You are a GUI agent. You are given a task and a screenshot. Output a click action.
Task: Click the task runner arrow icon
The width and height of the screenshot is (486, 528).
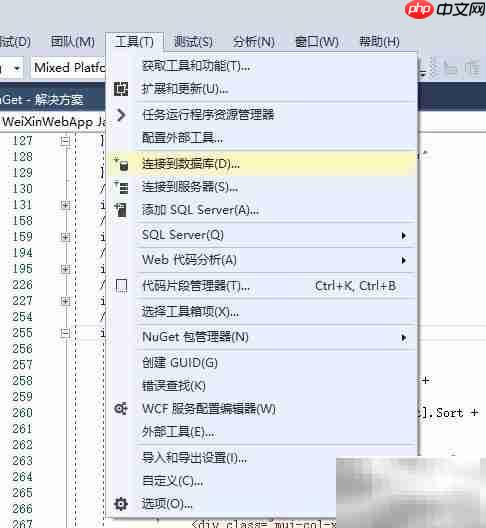click(x=121, y=115)
